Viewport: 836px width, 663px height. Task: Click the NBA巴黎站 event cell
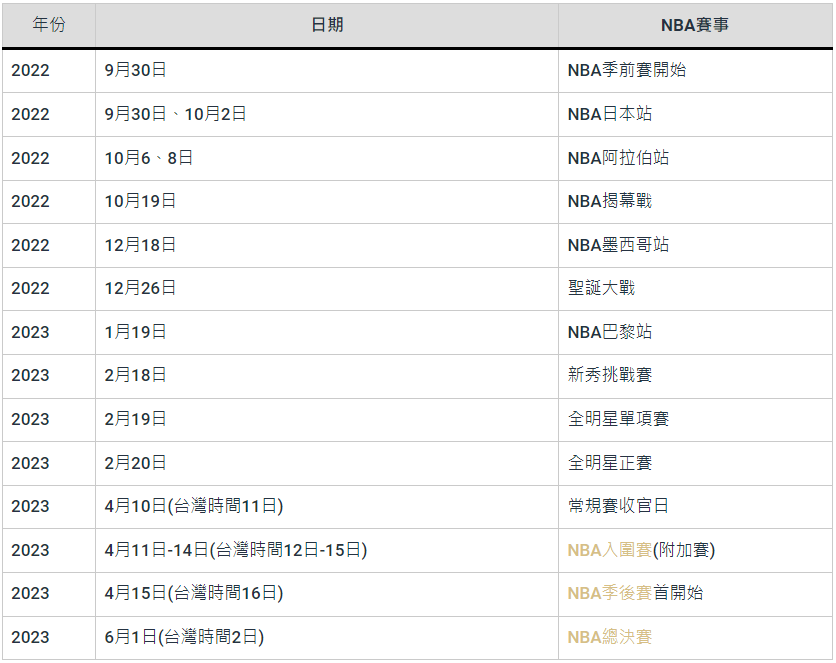coord(609,332)
